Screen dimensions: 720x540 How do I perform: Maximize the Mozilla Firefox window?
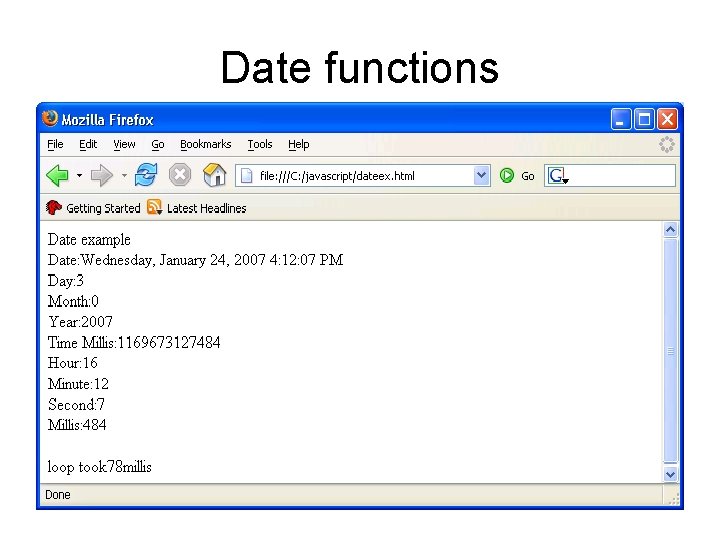644,119
